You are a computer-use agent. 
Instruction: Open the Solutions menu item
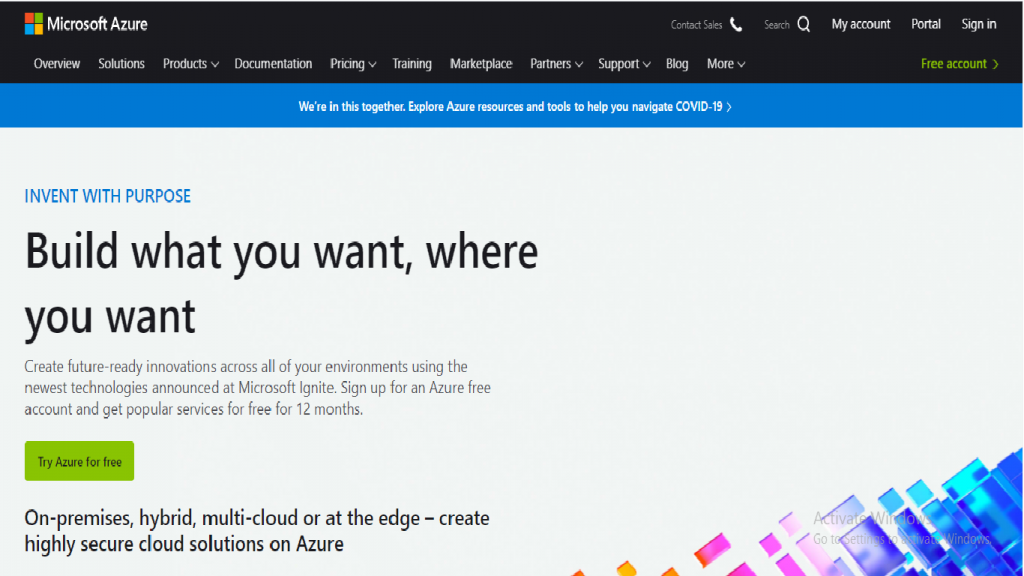[x=121, y=63]
